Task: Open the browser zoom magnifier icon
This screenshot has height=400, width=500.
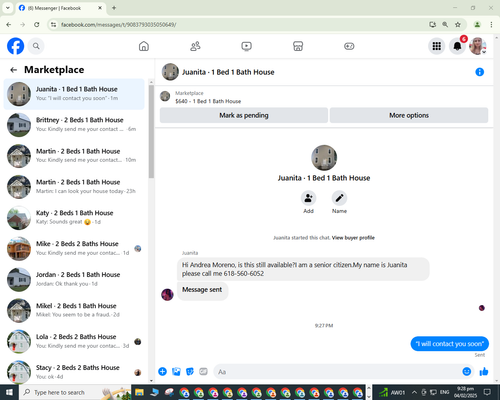Action: pos(445,24)
